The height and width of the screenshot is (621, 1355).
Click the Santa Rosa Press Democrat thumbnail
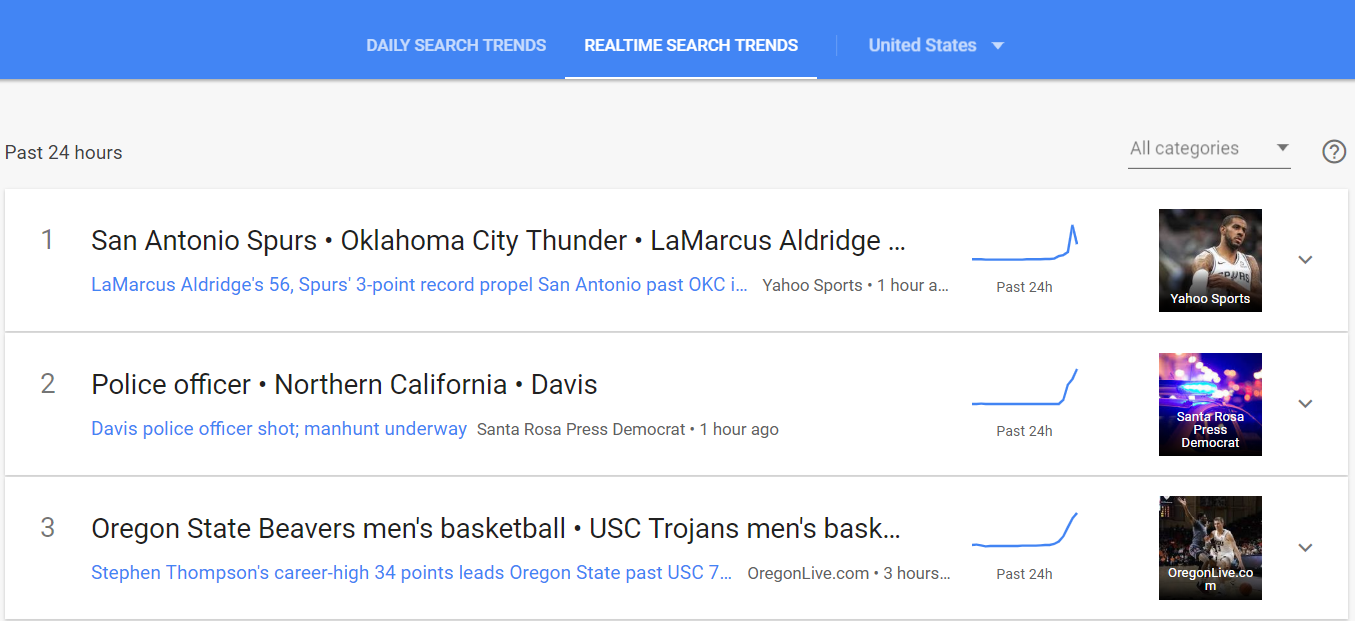1210,404
